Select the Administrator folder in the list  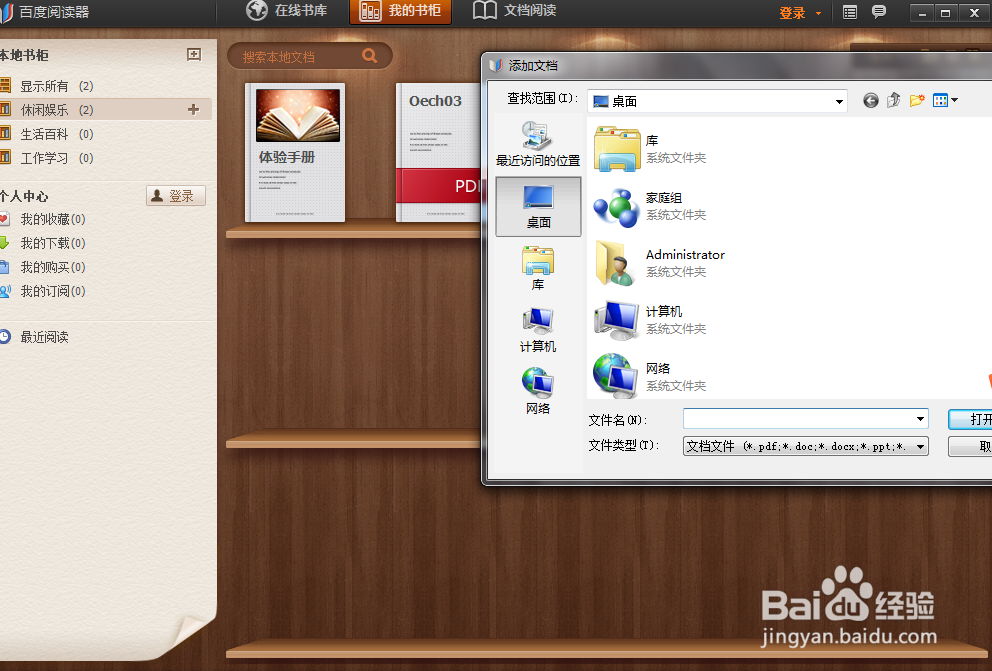click(660, 263)
